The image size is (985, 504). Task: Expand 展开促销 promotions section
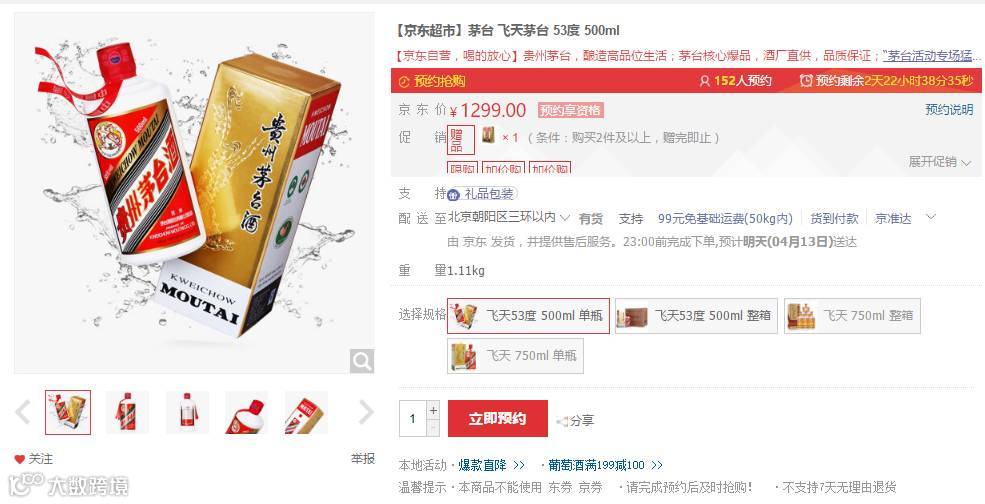[x=940, y=162]
